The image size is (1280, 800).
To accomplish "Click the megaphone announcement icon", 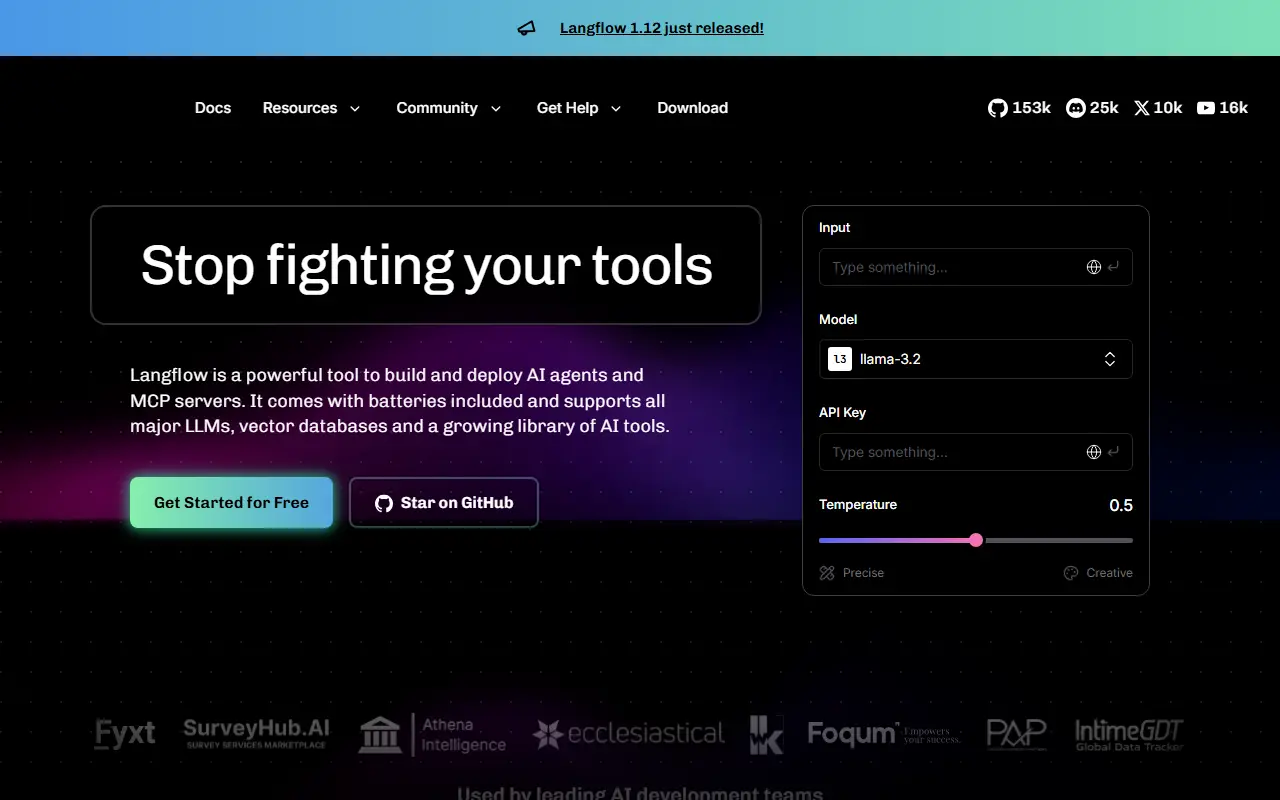I will point(527,28).
